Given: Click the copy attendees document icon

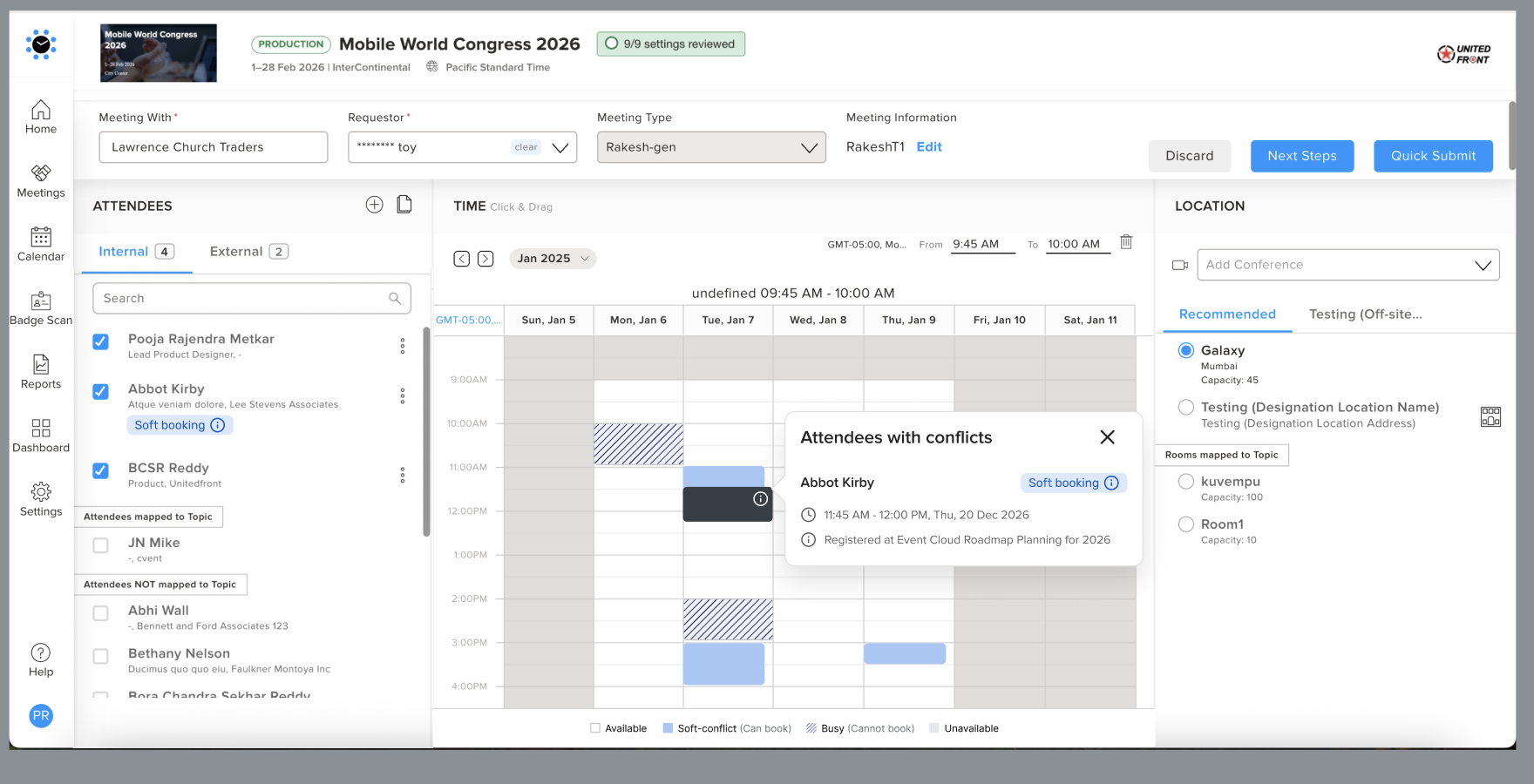Looking at the screenshot, I should tap(404, 205).
